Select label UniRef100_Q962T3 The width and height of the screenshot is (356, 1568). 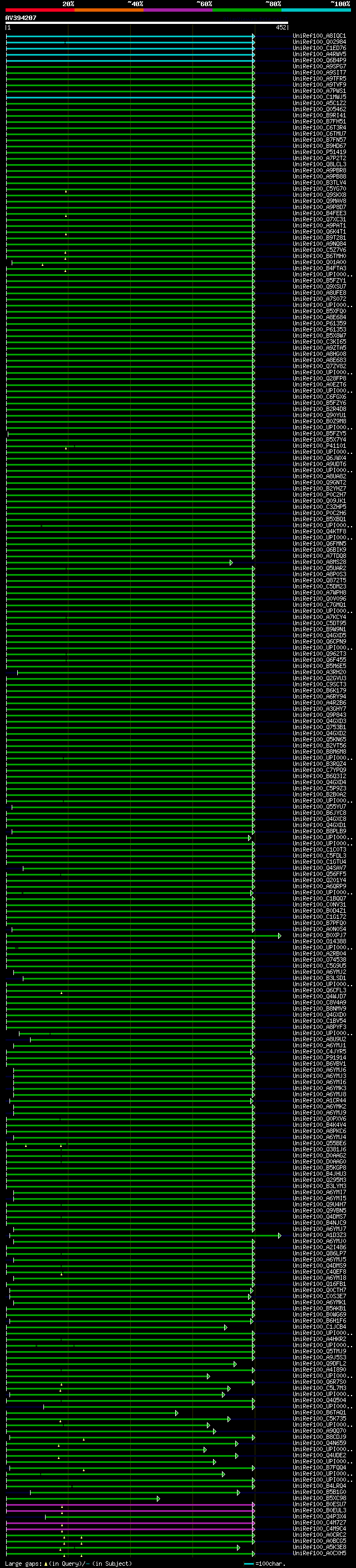point(319,654)
